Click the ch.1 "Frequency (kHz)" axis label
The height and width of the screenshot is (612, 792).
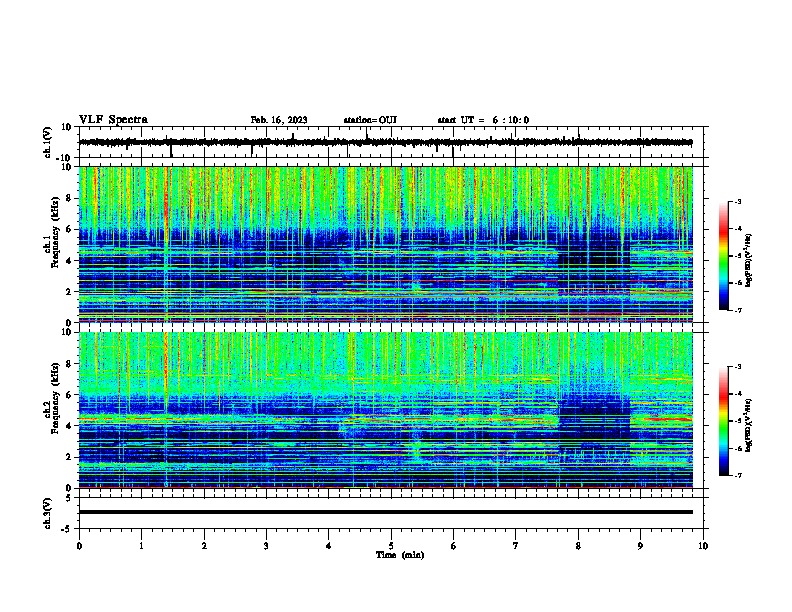[x=55, y=232]
